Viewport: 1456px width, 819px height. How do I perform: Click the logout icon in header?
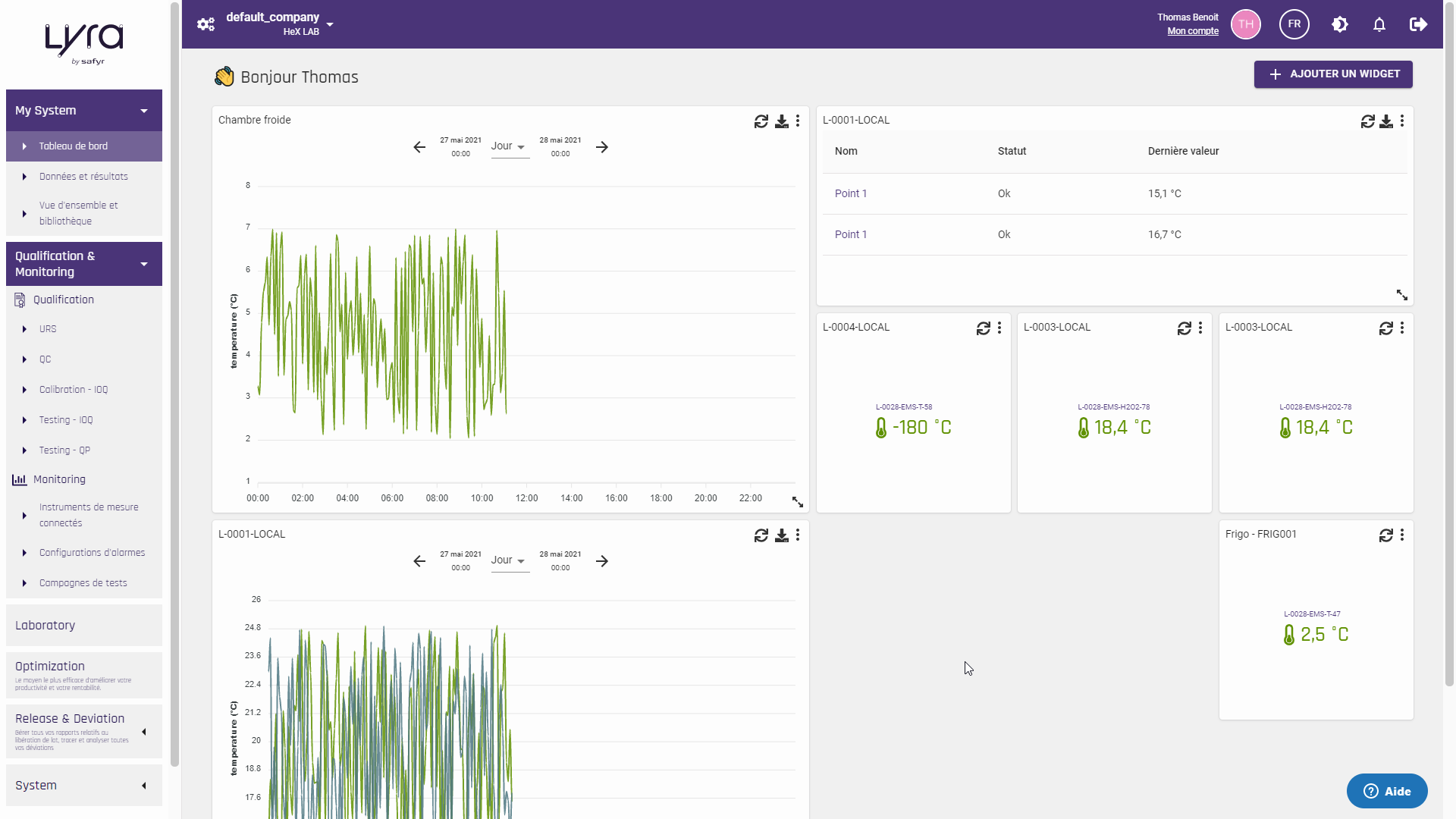tap(1419, 24)
